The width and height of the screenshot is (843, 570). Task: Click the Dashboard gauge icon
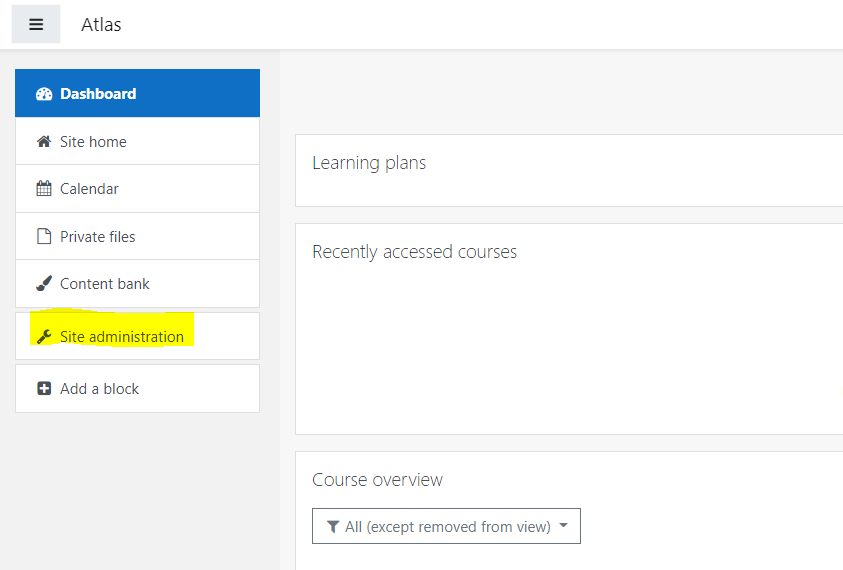tap(43, 94)
